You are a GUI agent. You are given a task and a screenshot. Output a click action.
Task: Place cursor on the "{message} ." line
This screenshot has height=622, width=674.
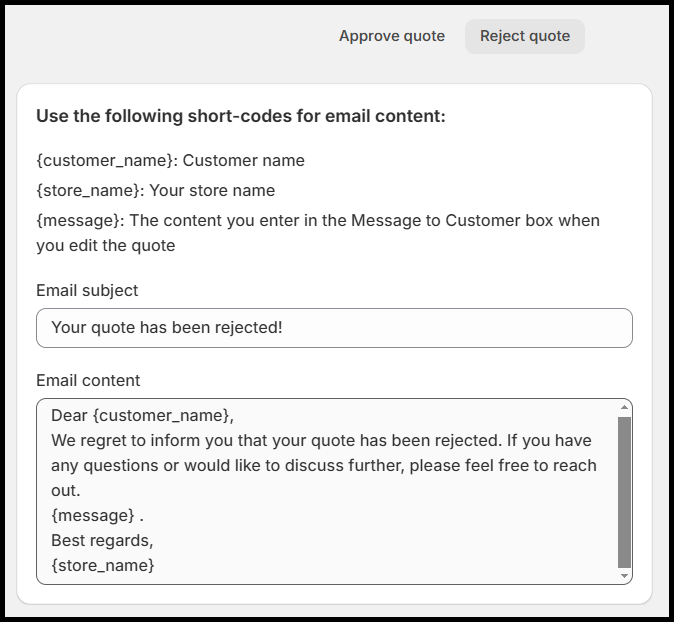click(98, 515)
